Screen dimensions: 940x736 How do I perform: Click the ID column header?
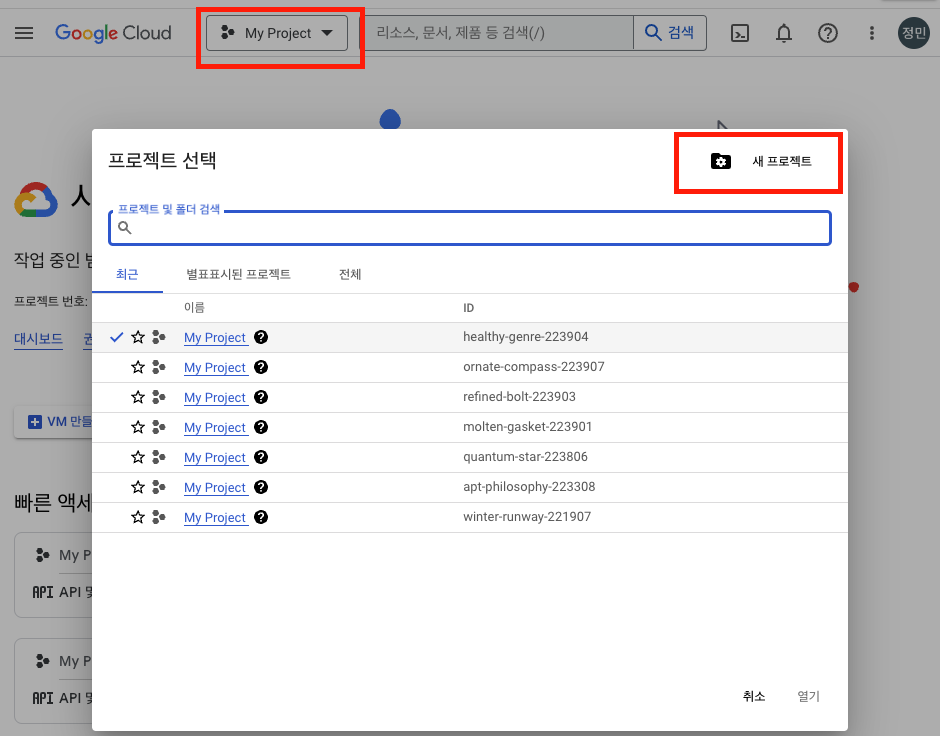(x=468, y=308)
